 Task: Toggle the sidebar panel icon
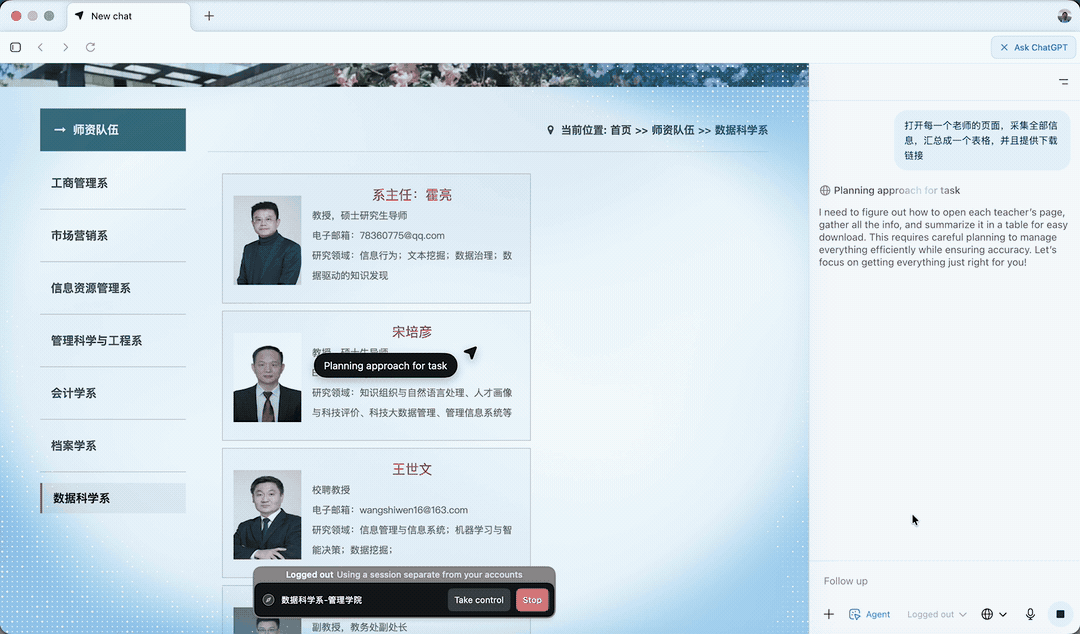click(15, 47)
